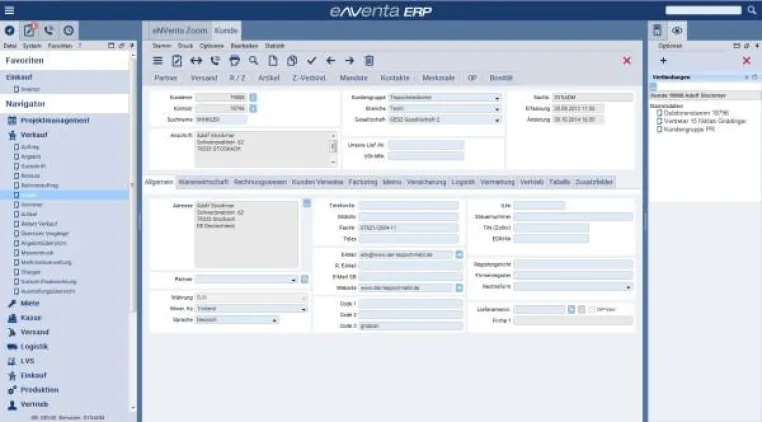The image size is (762, 422).
Task: Click the Bonität button
Action: pos(501,78)
